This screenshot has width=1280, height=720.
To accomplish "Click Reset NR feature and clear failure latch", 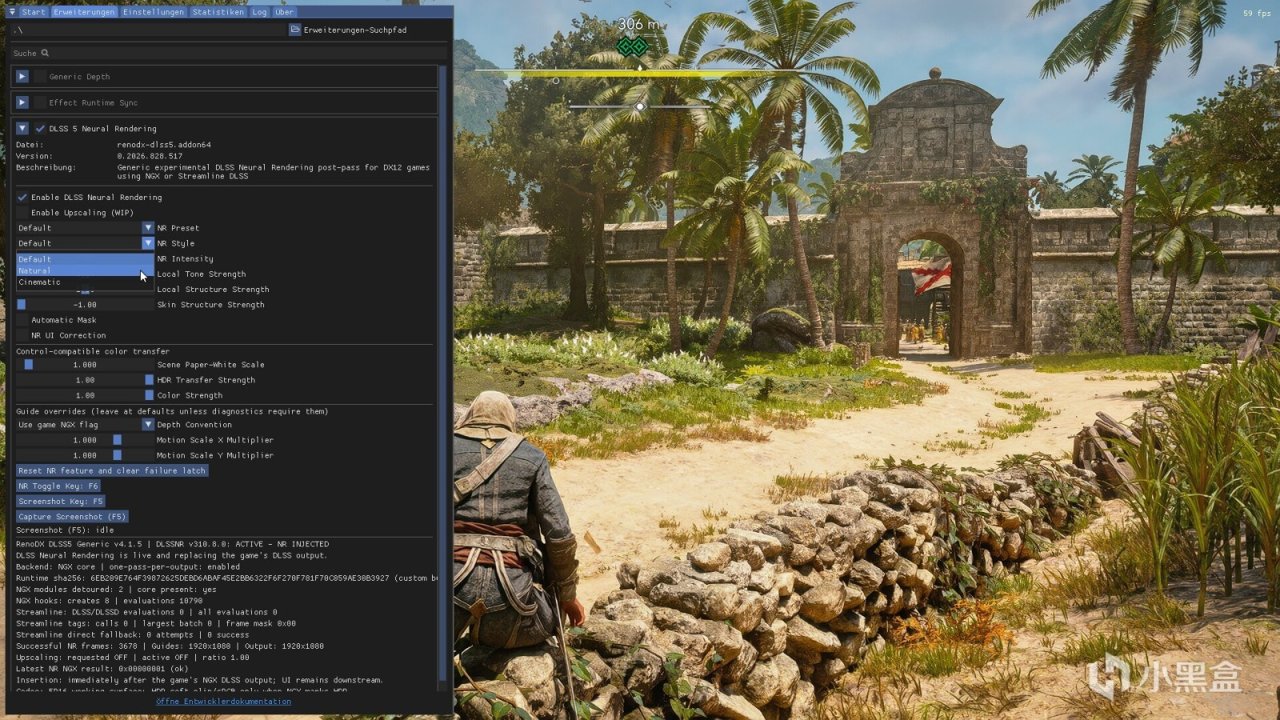I will click(112, 471).
